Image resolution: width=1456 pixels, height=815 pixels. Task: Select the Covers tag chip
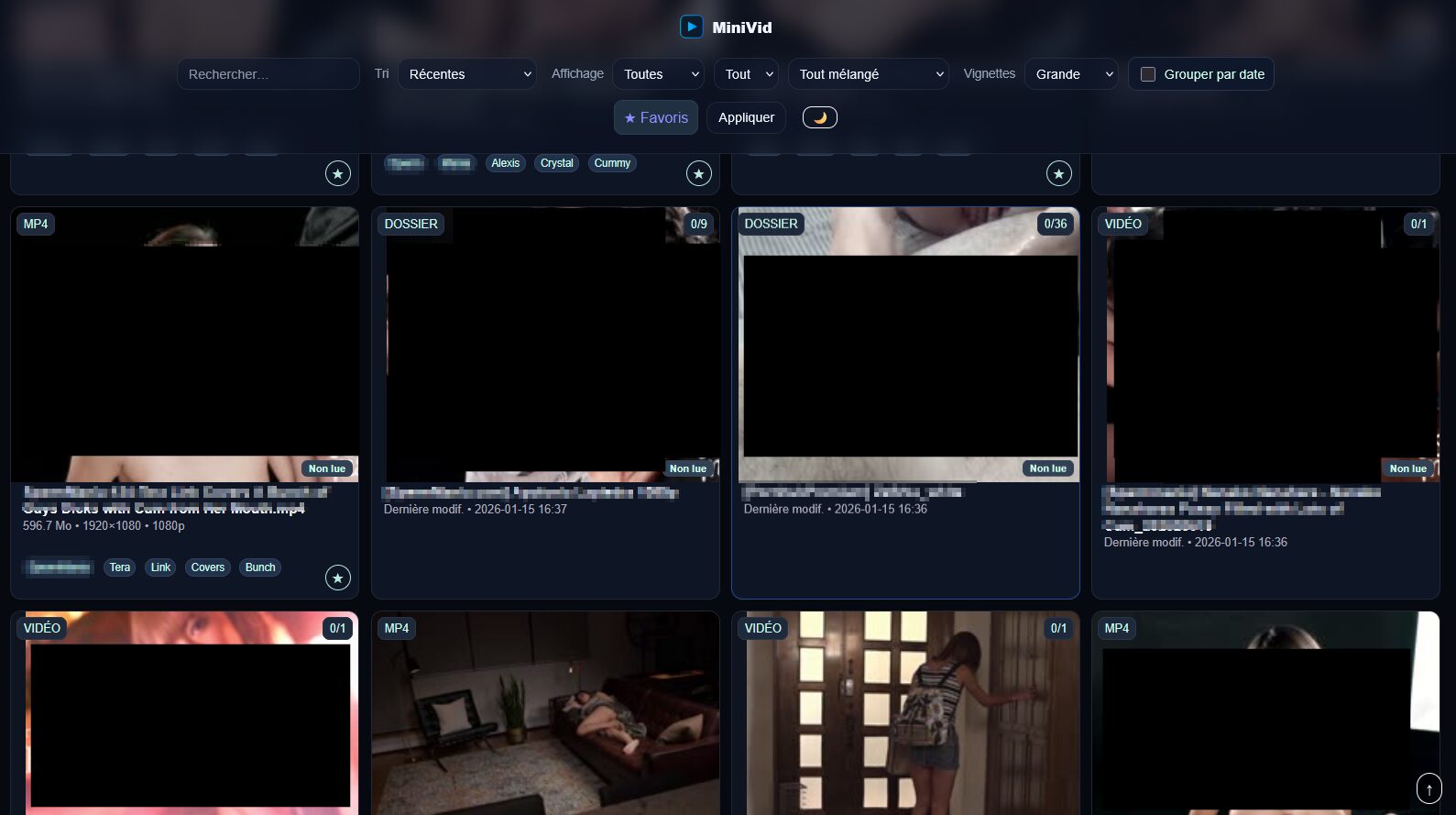click(207, 567)
